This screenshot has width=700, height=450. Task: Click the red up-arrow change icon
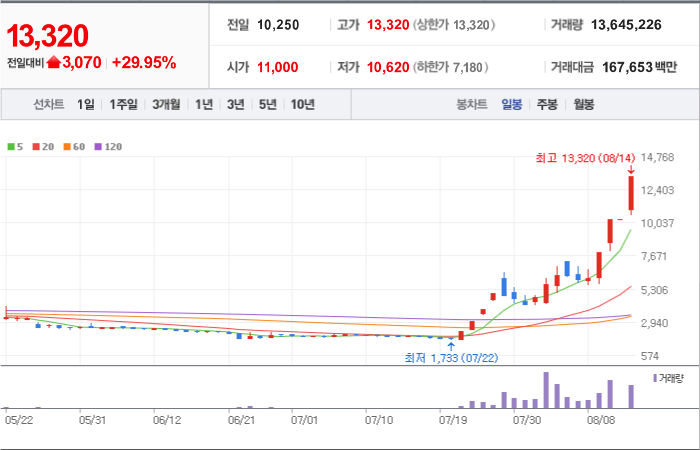(x=54, y=63)
